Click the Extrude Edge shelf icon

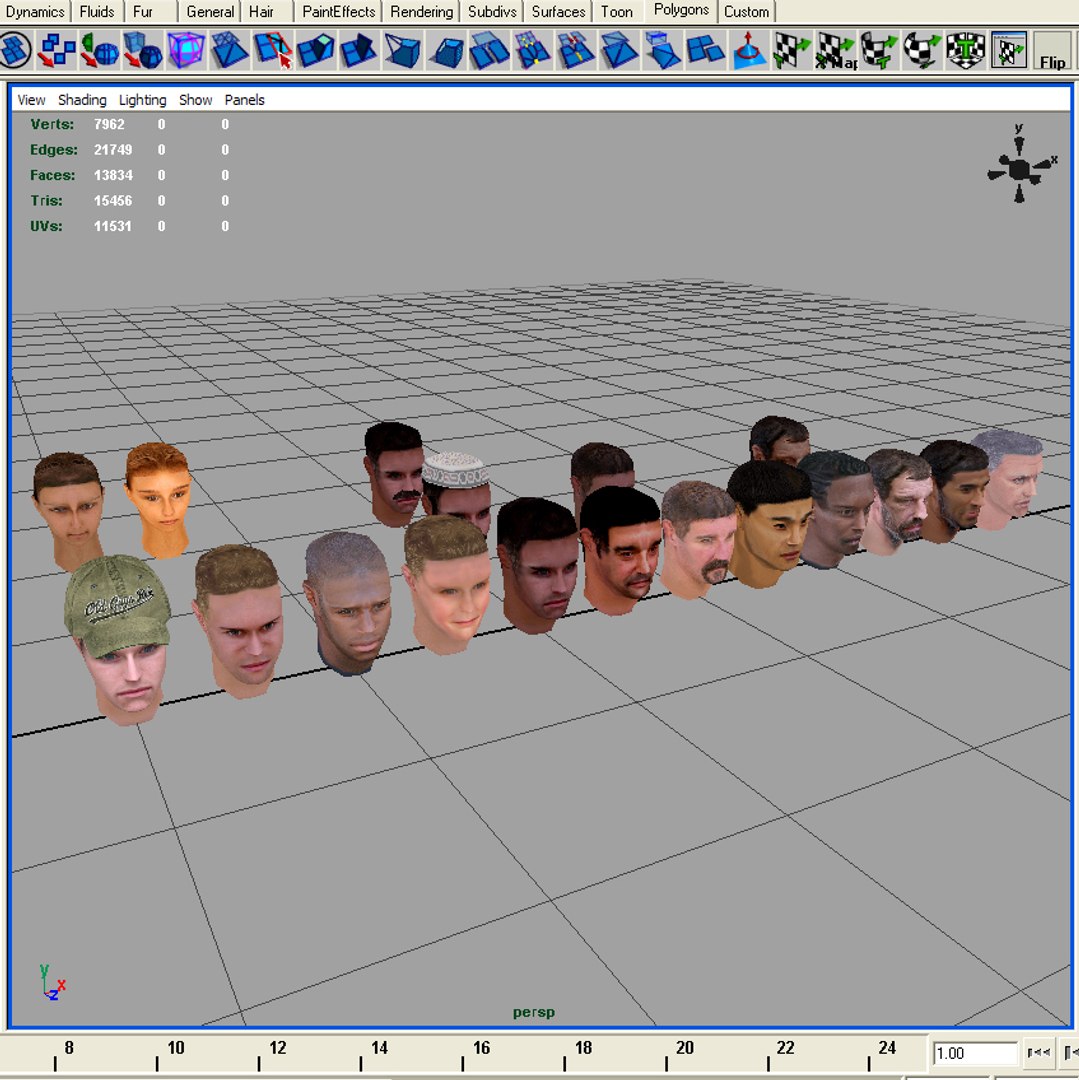[x=359, y=50]
